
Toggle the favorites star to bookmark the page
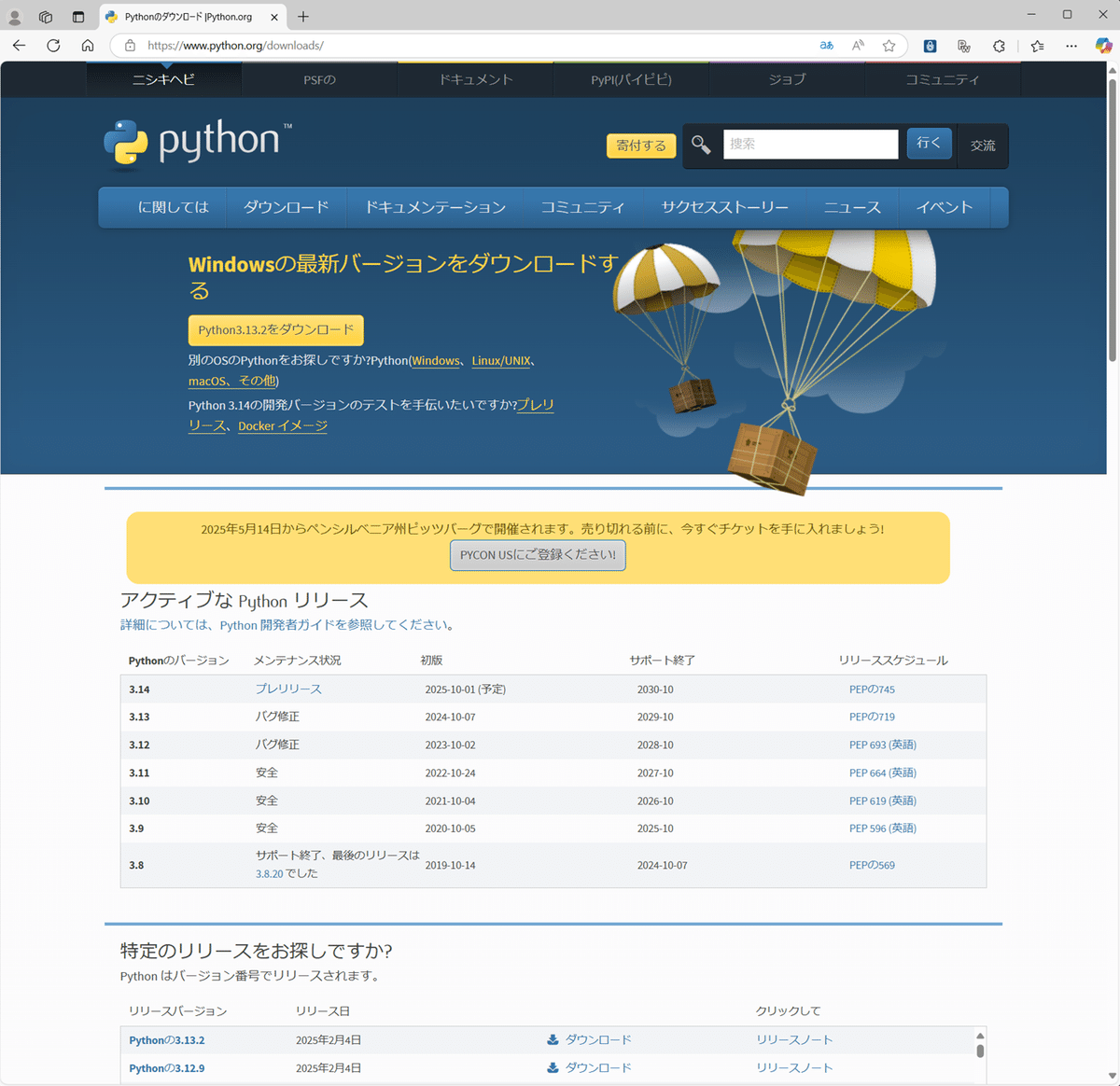tap(889, 45)
